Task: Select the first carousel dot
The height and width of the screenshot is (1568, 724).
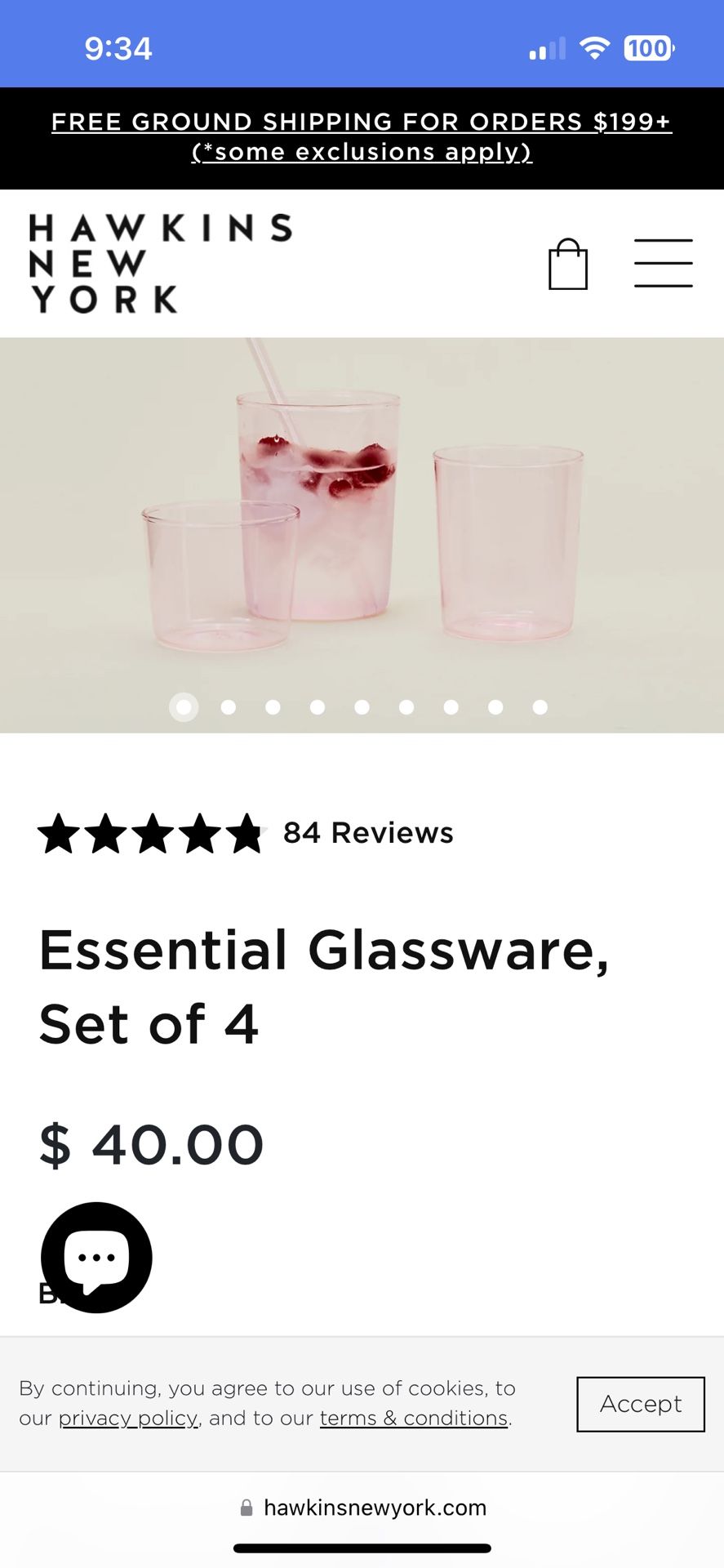Action: pos(184,707)
